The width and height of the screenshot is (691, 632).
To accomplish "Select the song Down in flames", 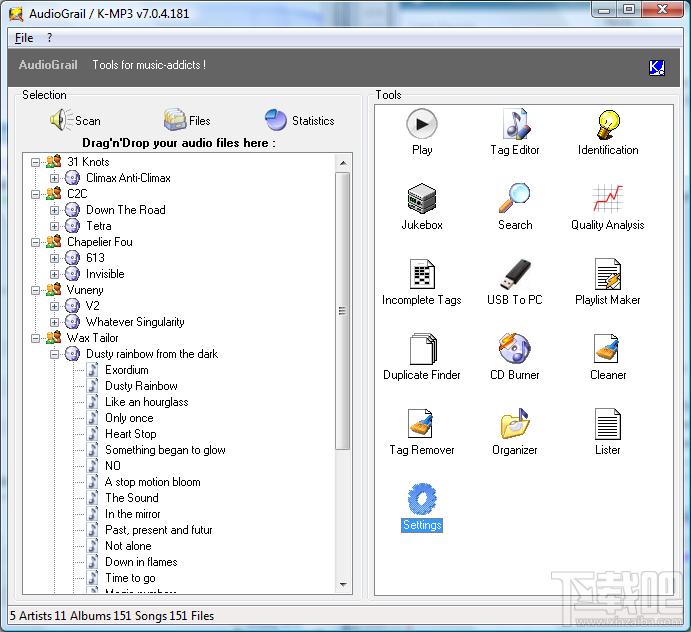I will tap(141, 562).
